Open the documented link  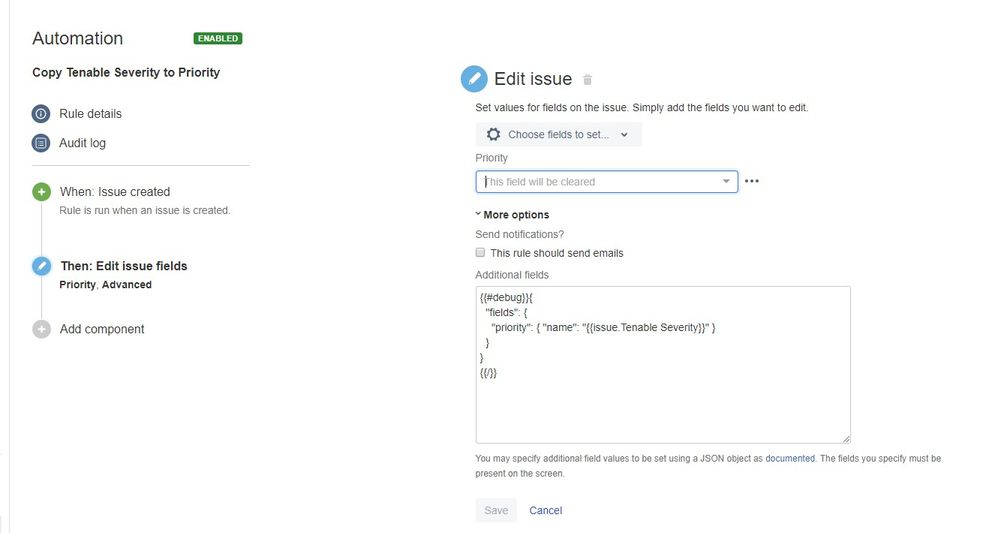(790, 458)
